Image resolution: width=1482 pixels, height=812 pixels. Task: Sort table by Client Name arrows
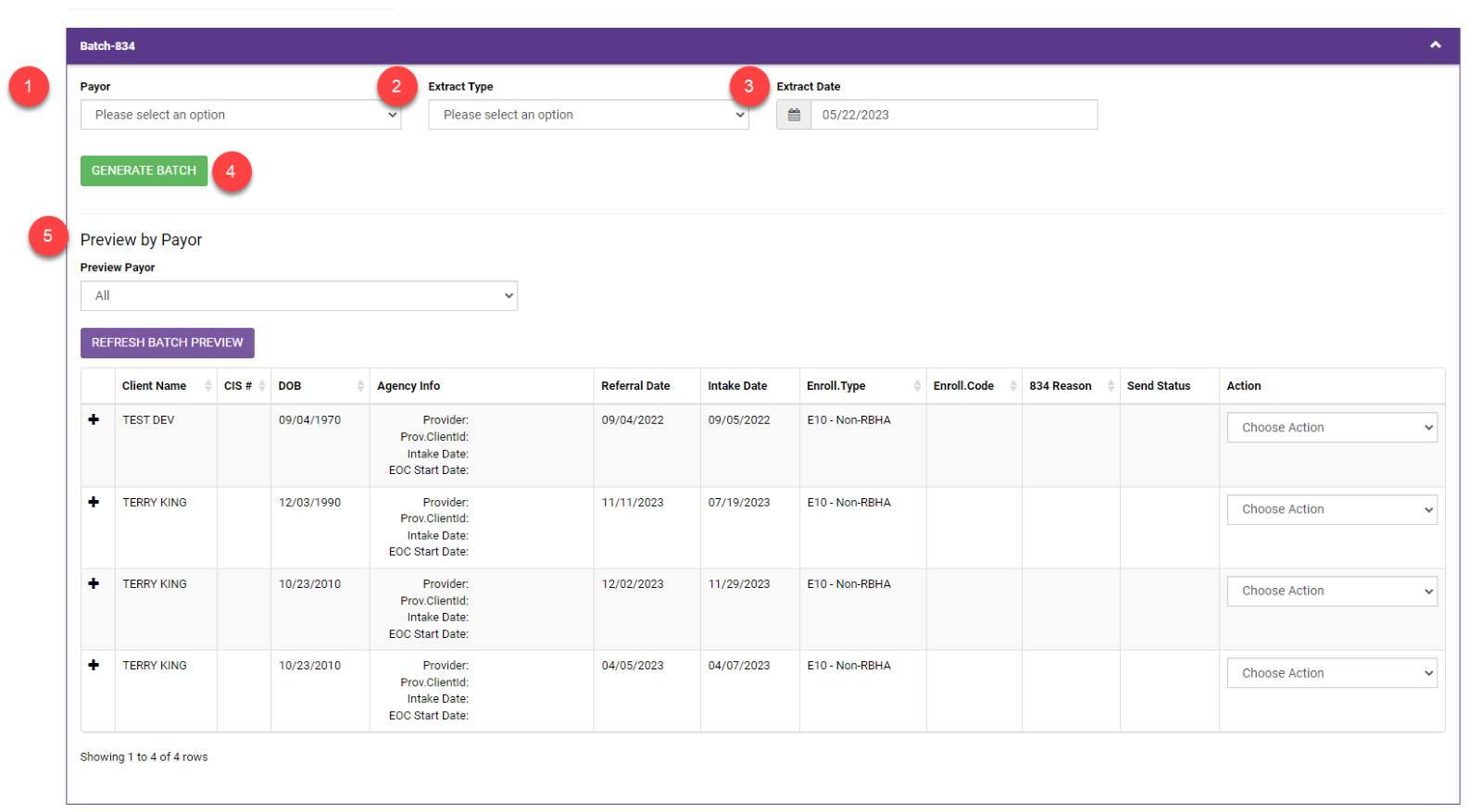tap(208, 386)
